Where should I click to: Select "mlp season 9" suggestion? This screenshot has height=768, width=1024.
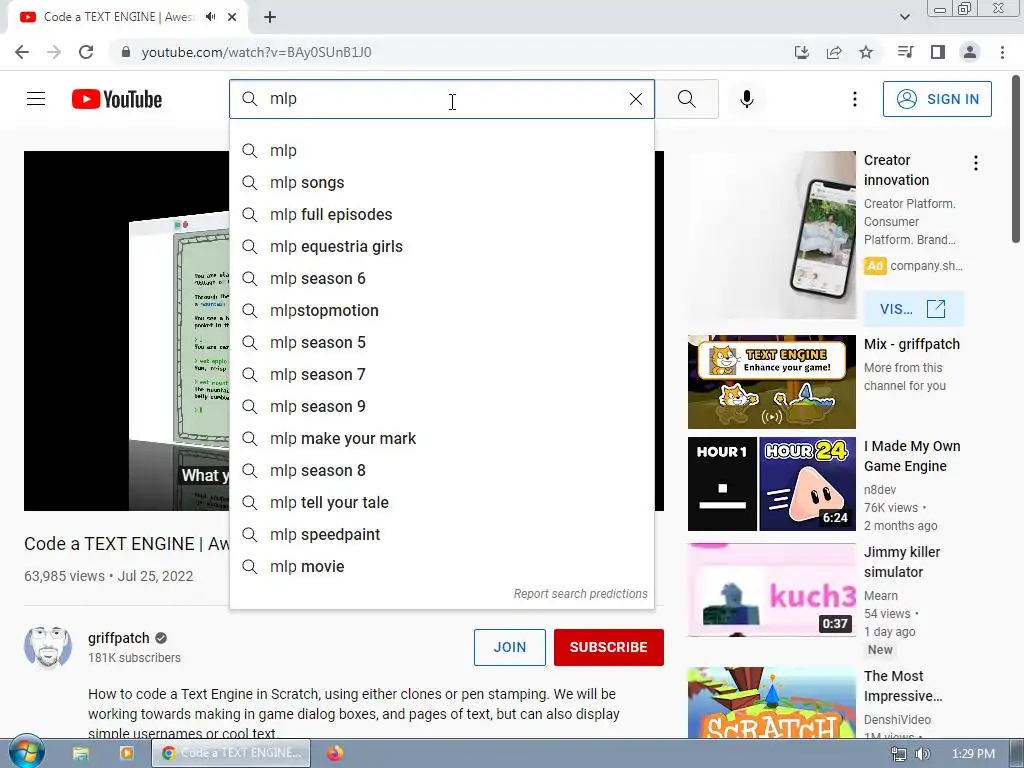(441, 407)
